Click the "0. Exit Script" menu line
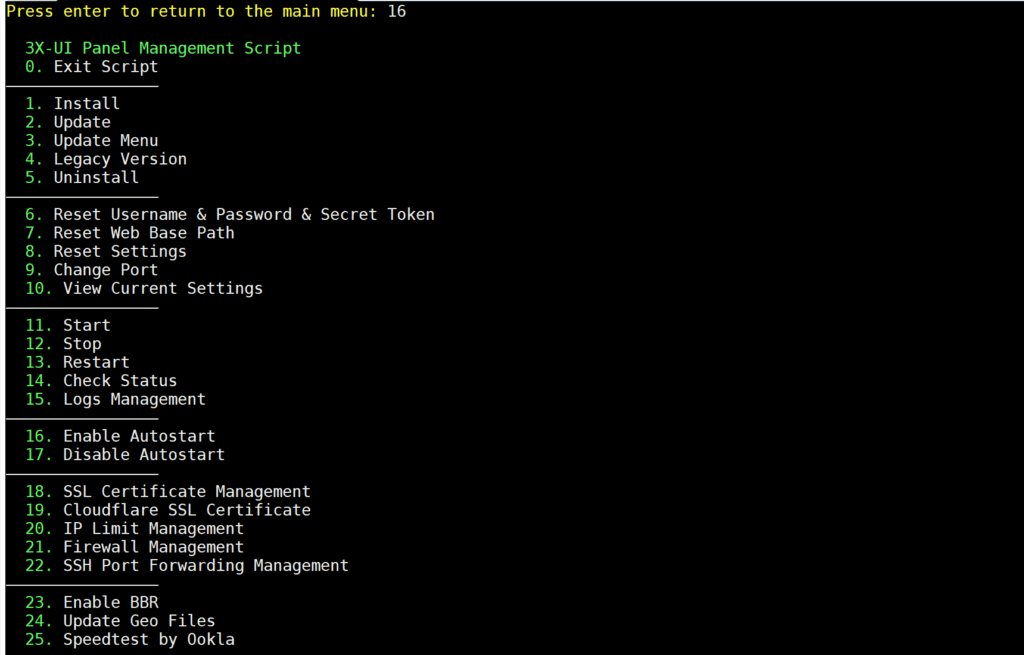Screen dimensions: 1024x655 coord(92,67)
